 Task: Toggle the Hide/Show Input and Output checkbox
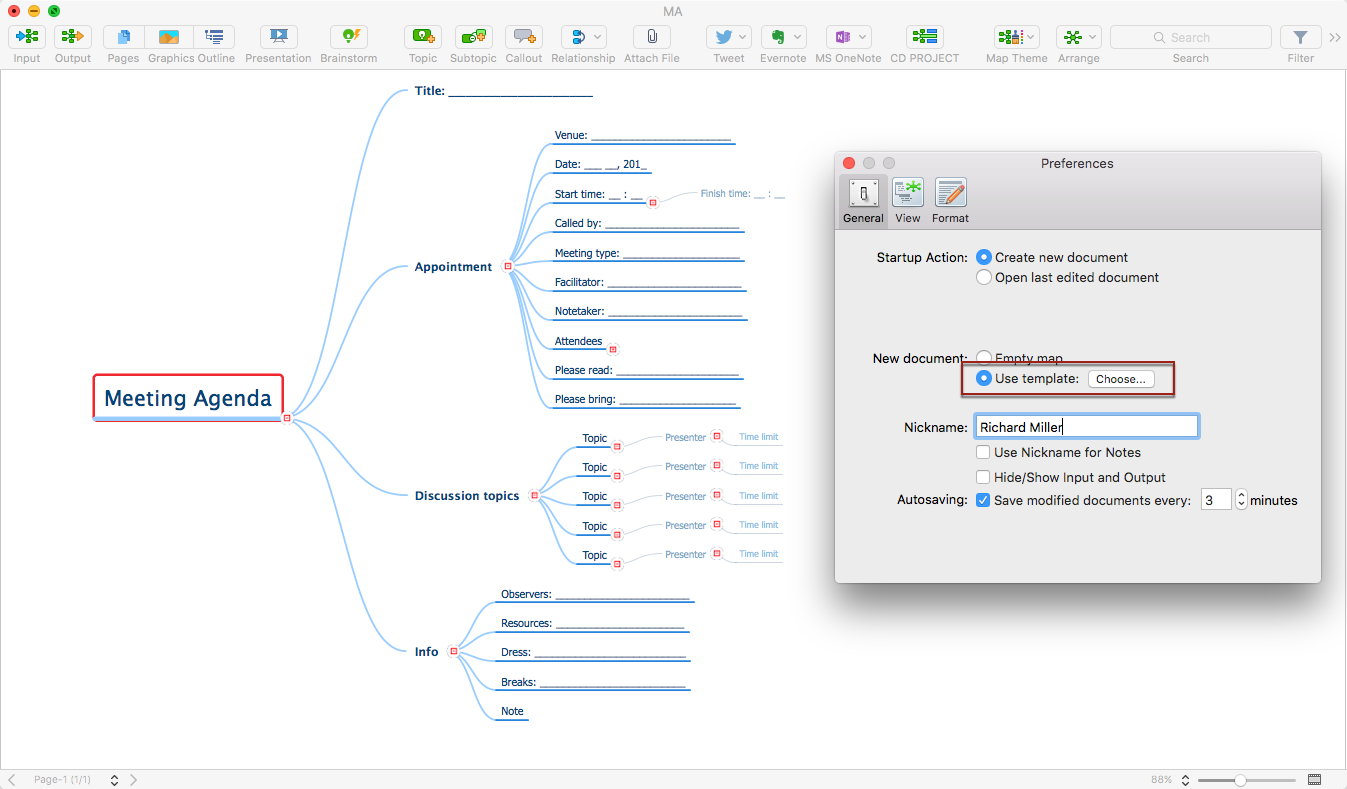coord(984,478)
